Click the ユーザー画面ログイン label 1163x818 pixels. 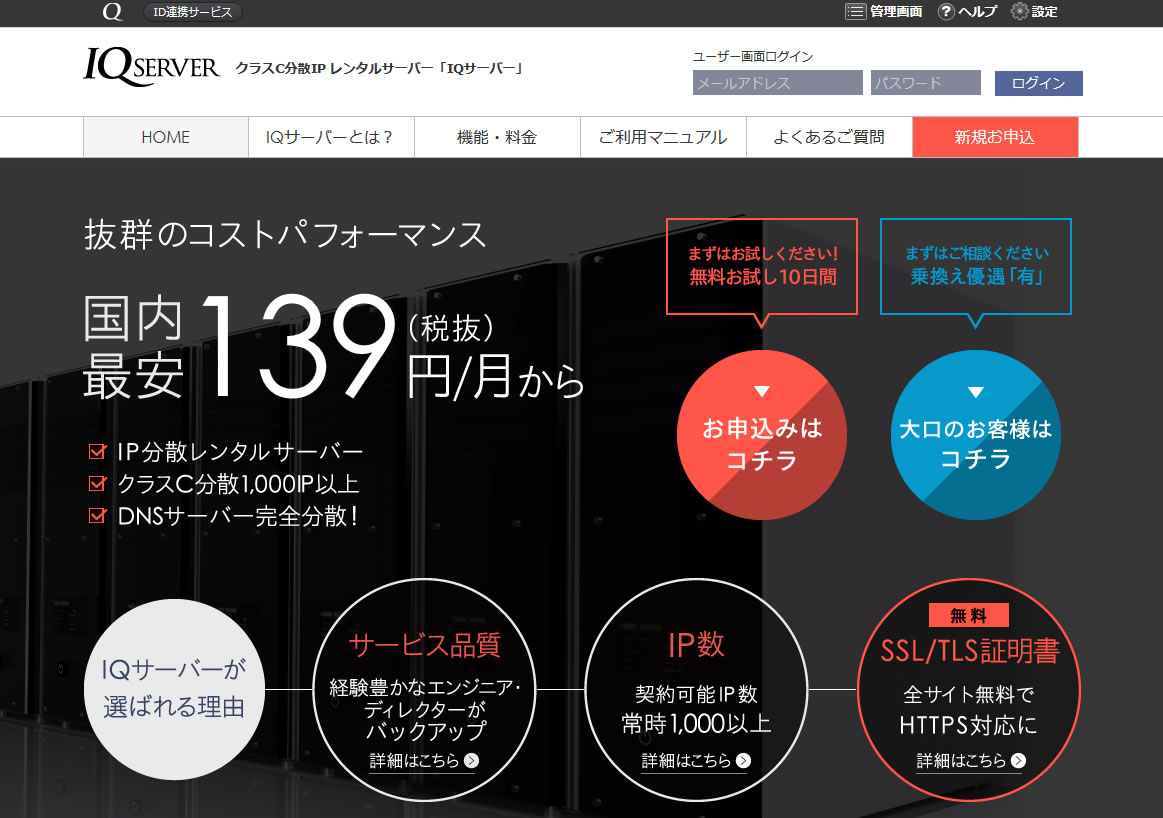click(x=753, y=56)
